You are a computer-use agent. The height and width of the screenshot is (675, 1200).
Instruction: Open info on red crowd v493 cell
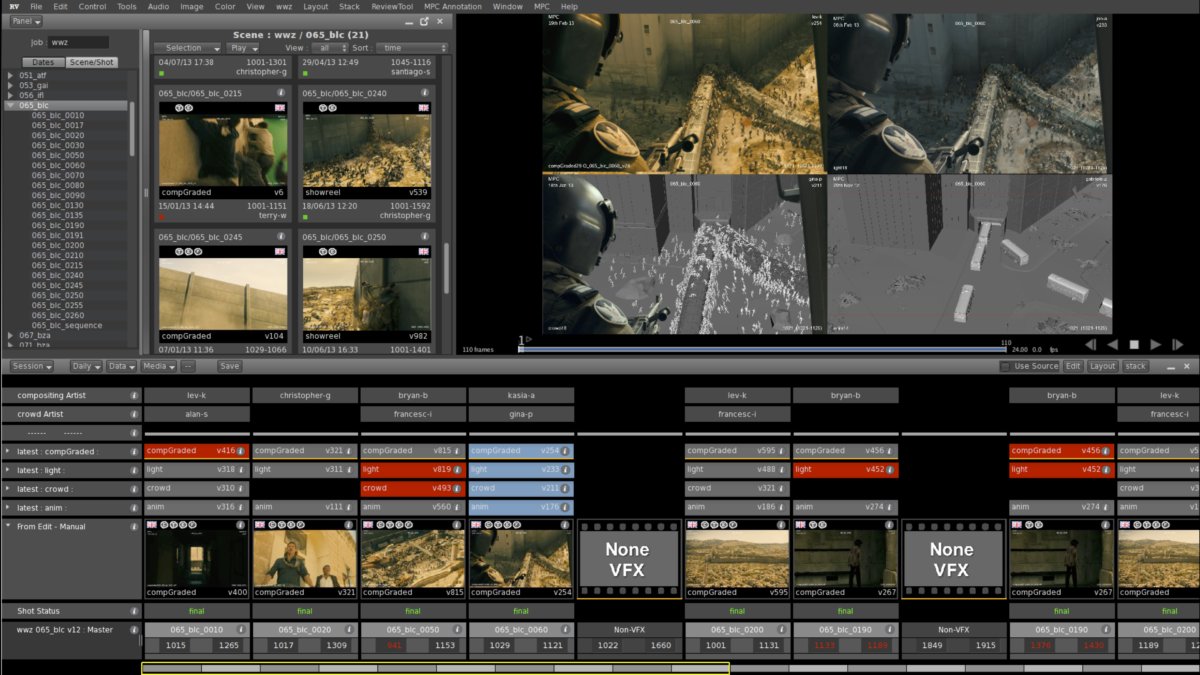(457, 488)
